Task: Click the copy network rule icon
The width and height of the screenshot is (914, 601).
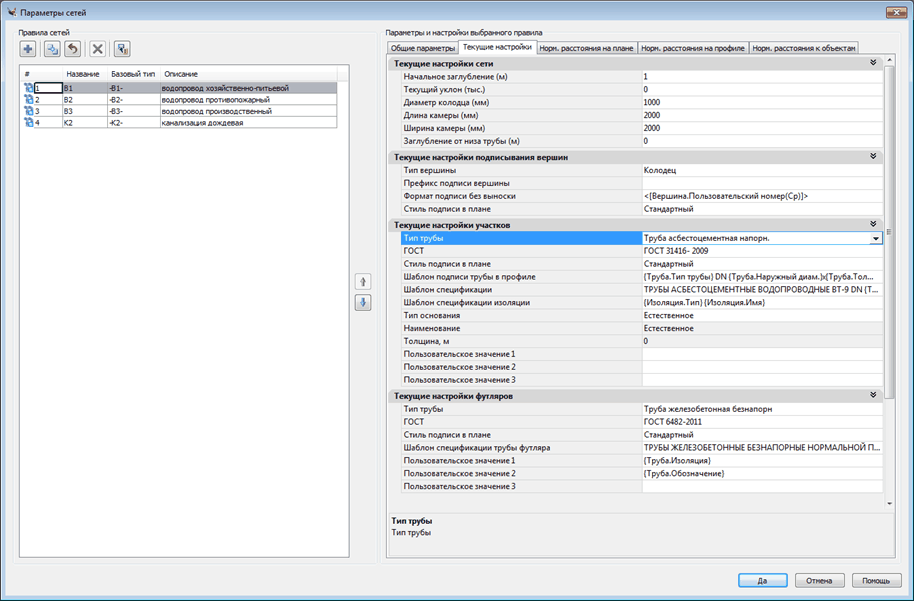Action: [52, 48]
